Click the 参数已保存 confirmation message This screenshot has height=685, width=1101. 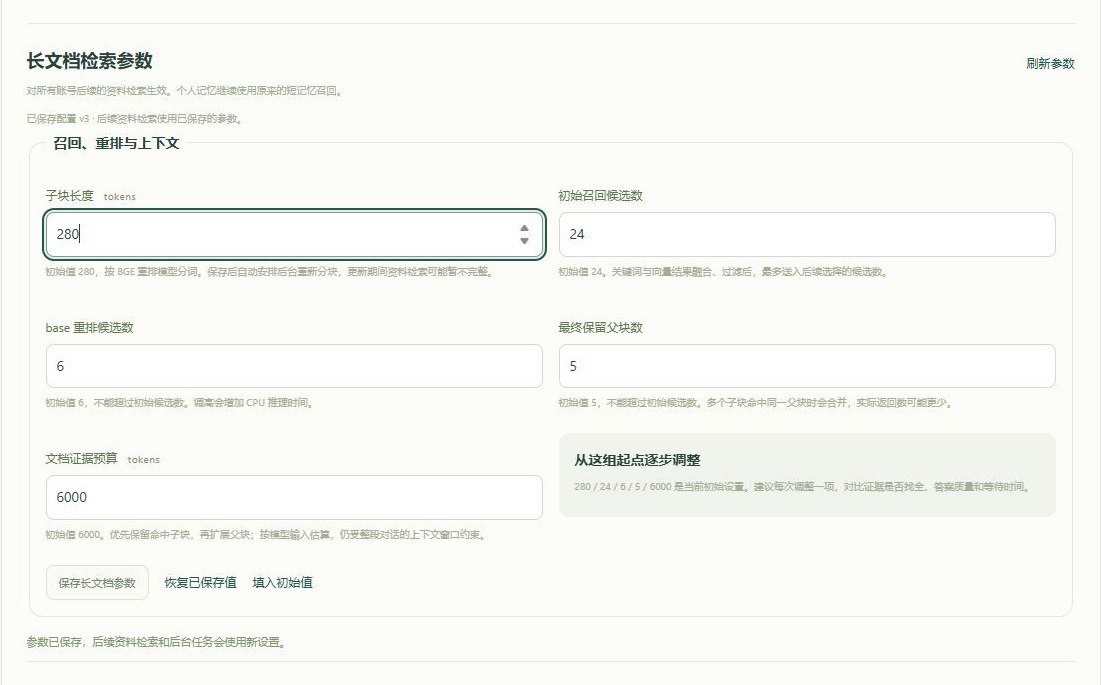tap(156, 642)
